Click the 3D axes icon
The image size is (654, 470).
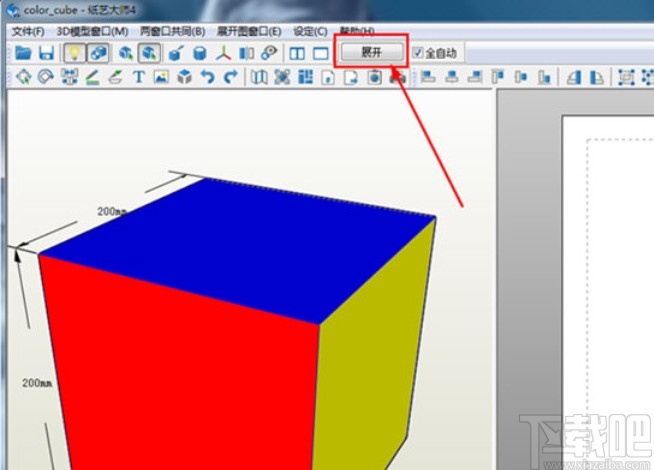224,53
